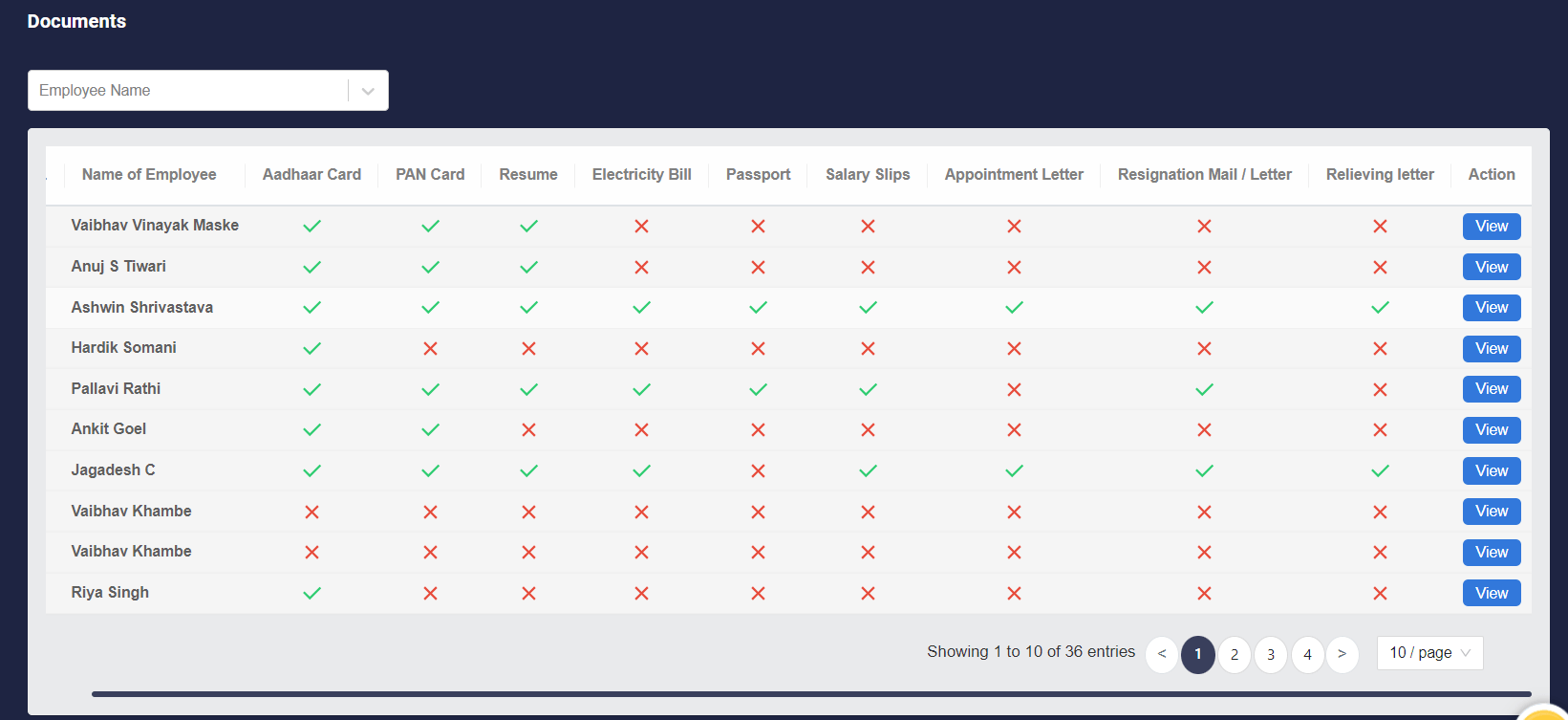Screen dimensions: 1568x720
Task: Click the previous page arrow
Action: click(1162, 655)
